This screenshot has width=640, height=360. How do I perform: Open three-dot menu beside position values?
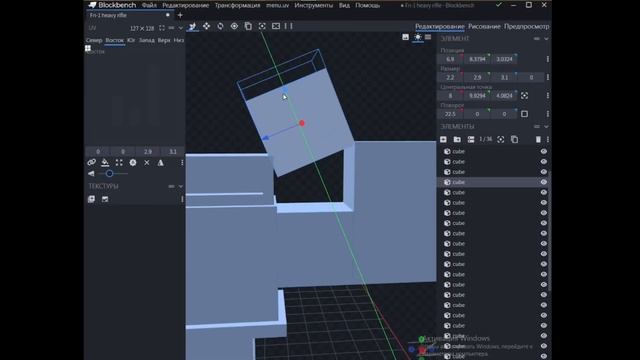(548, 59)
